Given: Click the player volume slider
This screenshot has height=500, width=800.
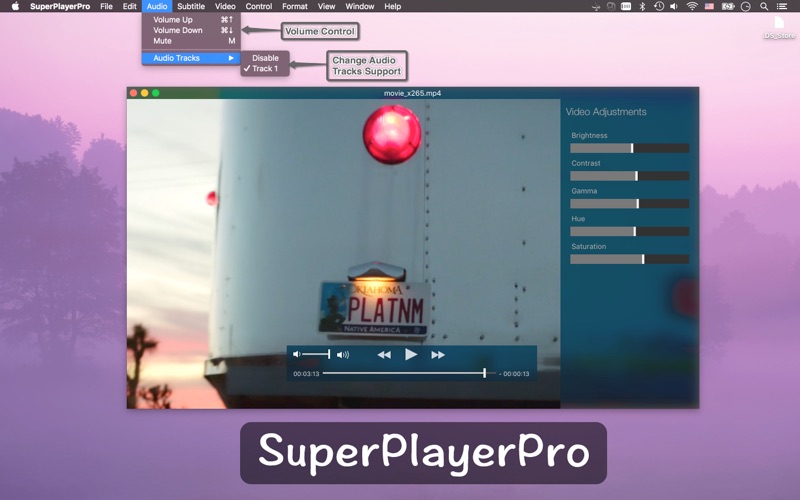Looking at the screenshot, I should [x=316, y=354].
